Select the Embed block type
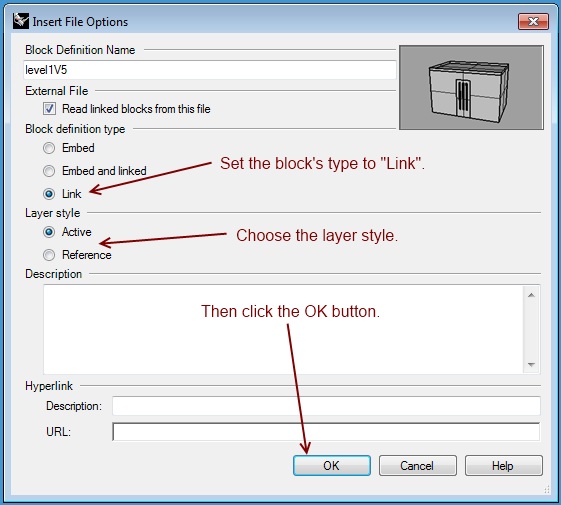Screen dimensions: 561x505 point(49,148)
